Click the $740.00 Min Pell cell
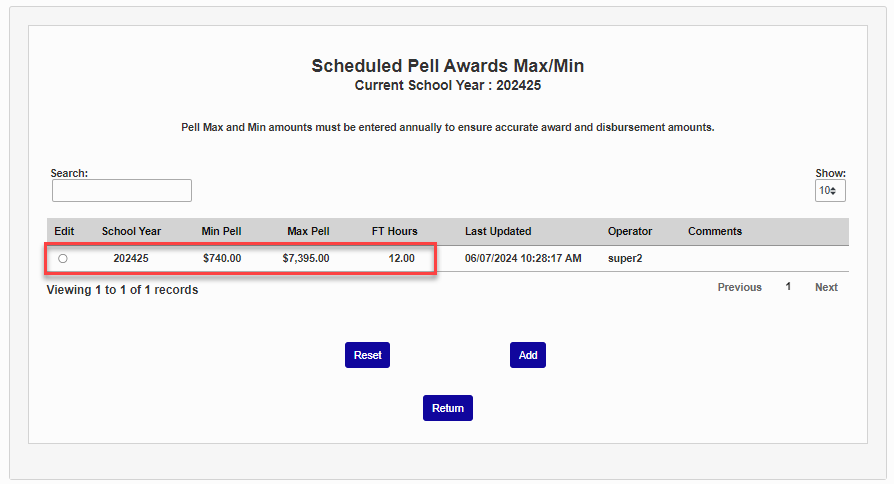The height and width of the screenshot is (484, 894). tap(222, 258)
